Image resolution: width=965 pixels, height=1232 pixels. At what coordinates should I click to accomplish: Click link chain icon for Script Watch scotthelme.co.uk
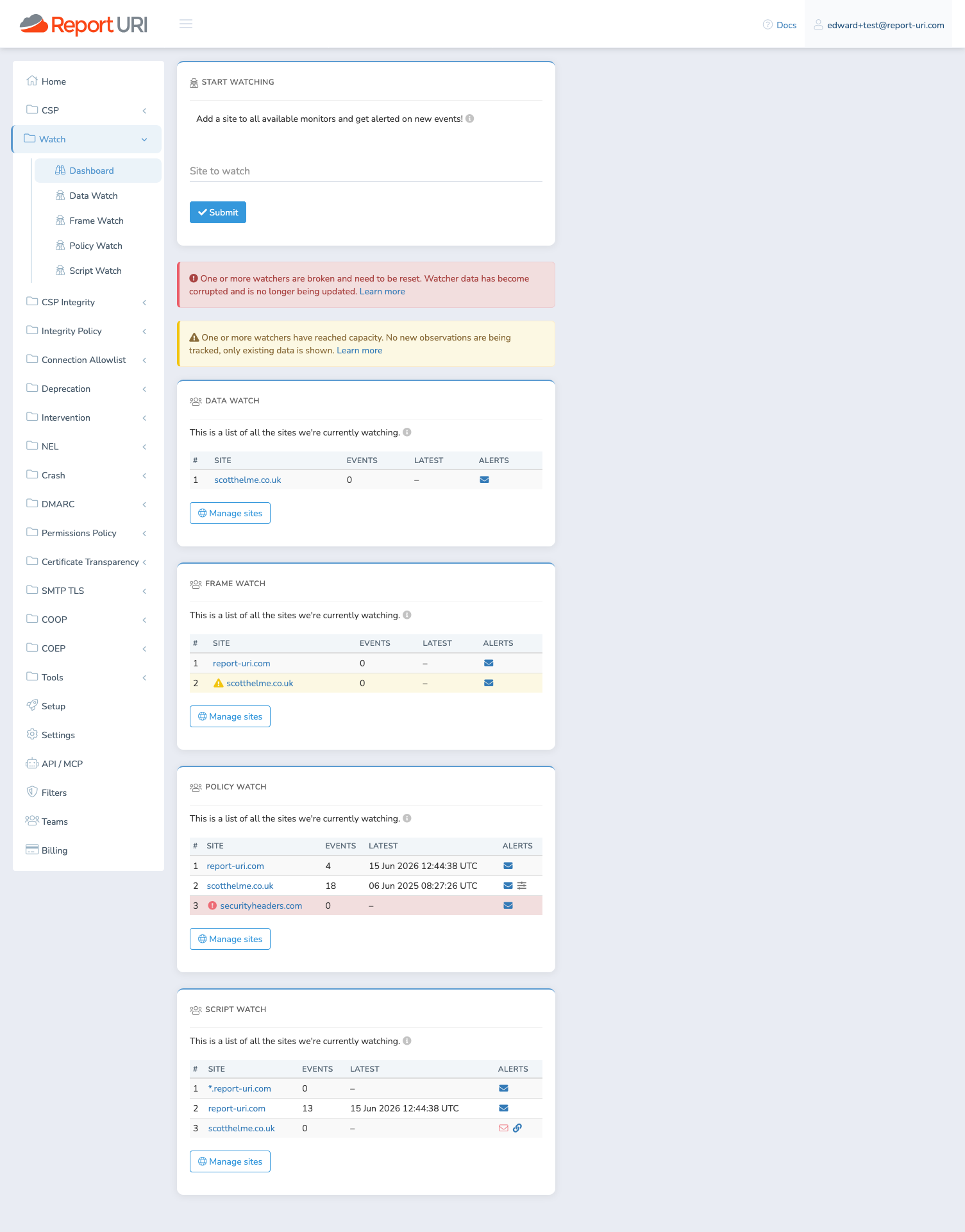click(517, 1128)
